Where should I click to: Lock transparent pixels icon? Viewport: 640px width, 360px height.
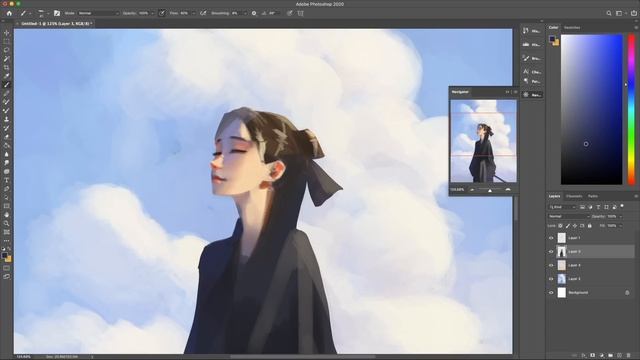click(x=560, y=226)
